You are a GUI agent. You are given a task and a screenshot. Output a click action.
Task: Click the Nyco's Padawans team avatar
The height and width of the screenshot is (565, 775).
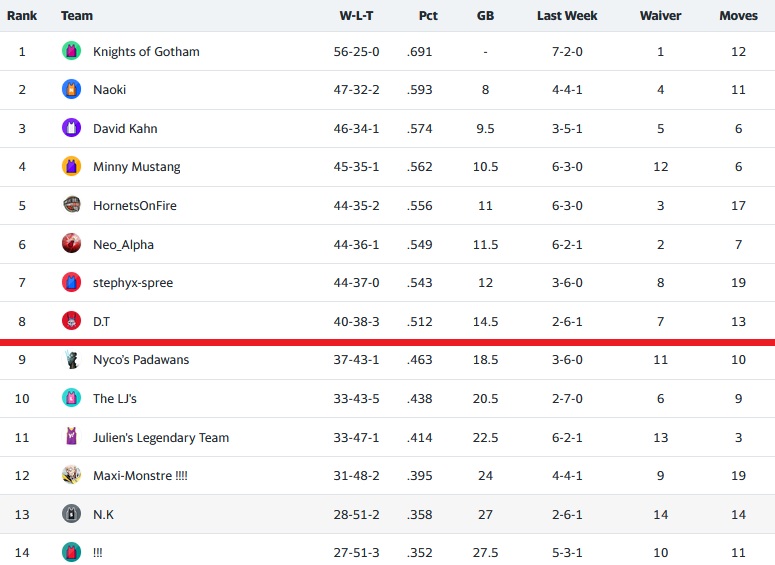(71, 360)
